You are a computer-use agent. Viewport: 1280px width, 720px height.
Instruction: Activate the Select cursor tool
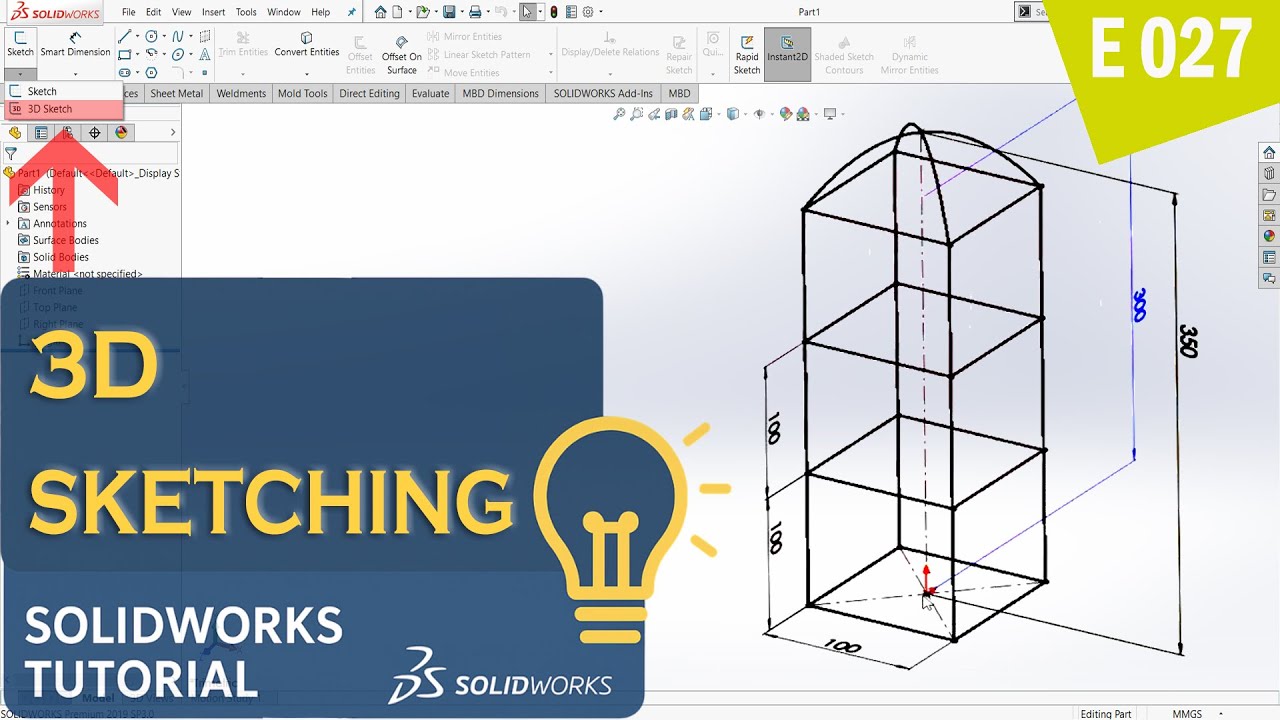pos(527,12)
